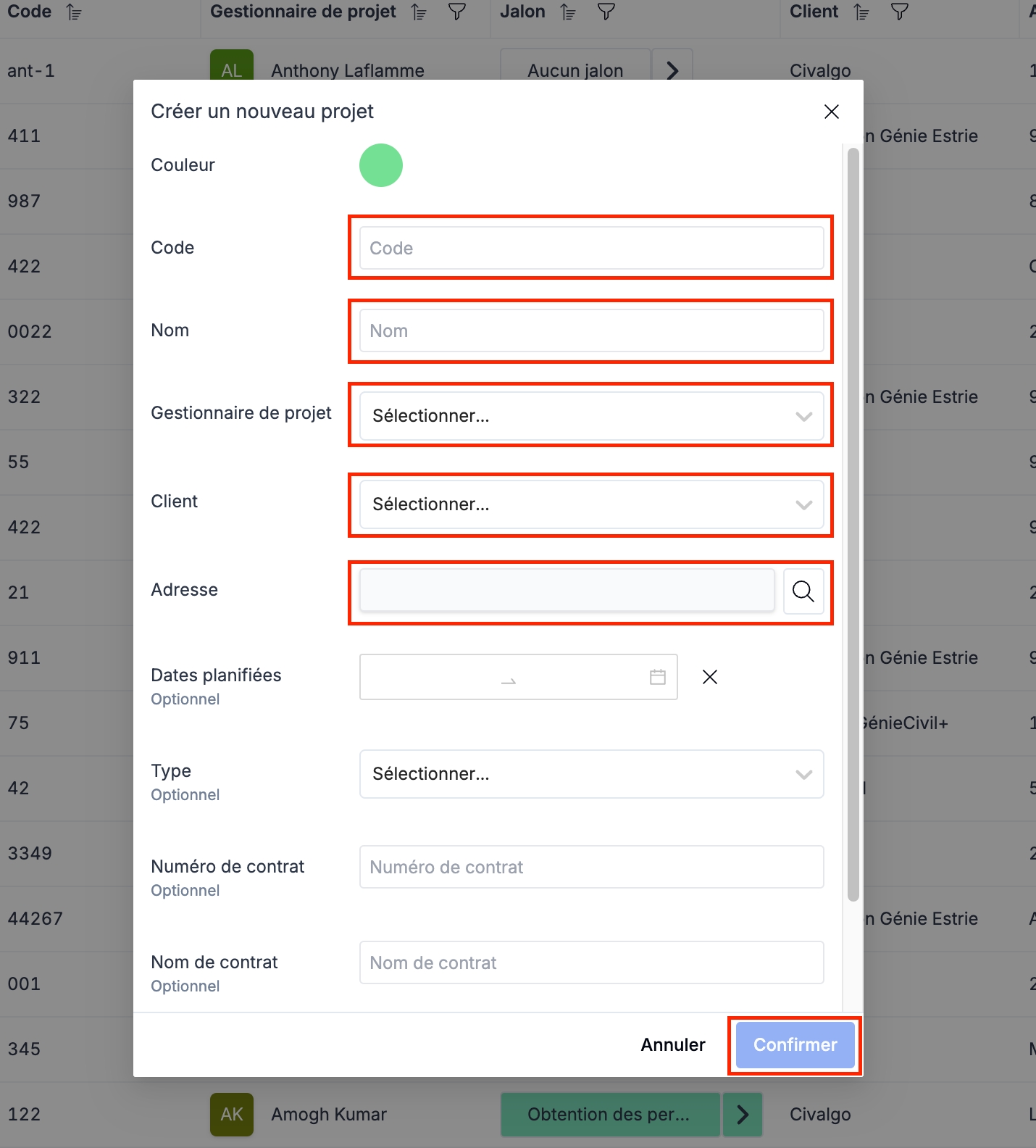This screenshot has width=1036, height=1148.
Task: Click Annuler to cancel project creation
Action: coord(672,1044)
